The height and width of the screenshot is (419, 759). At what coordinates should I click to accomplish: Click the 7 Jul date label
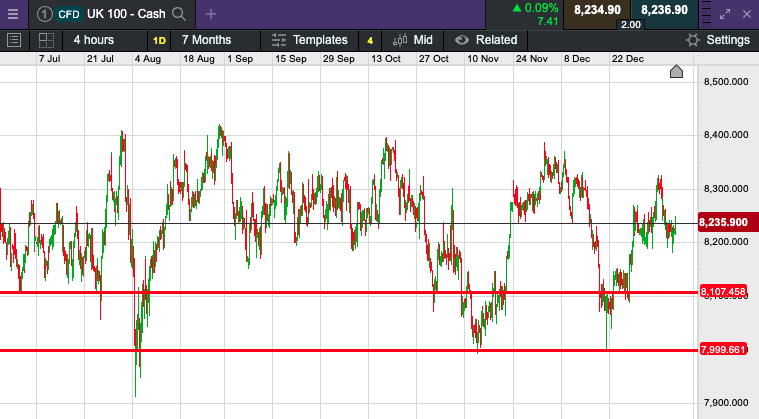49,59
